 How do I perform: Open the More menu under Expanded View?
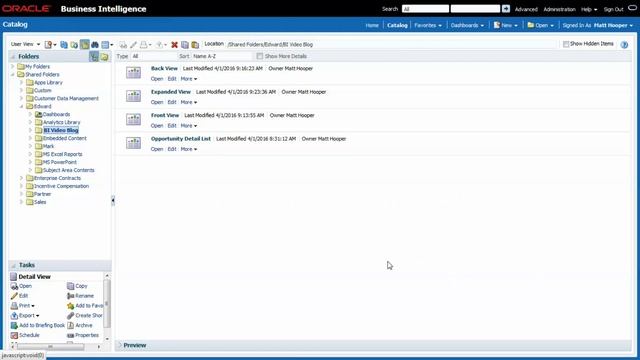pyautogui.click(x=189, y=102)
